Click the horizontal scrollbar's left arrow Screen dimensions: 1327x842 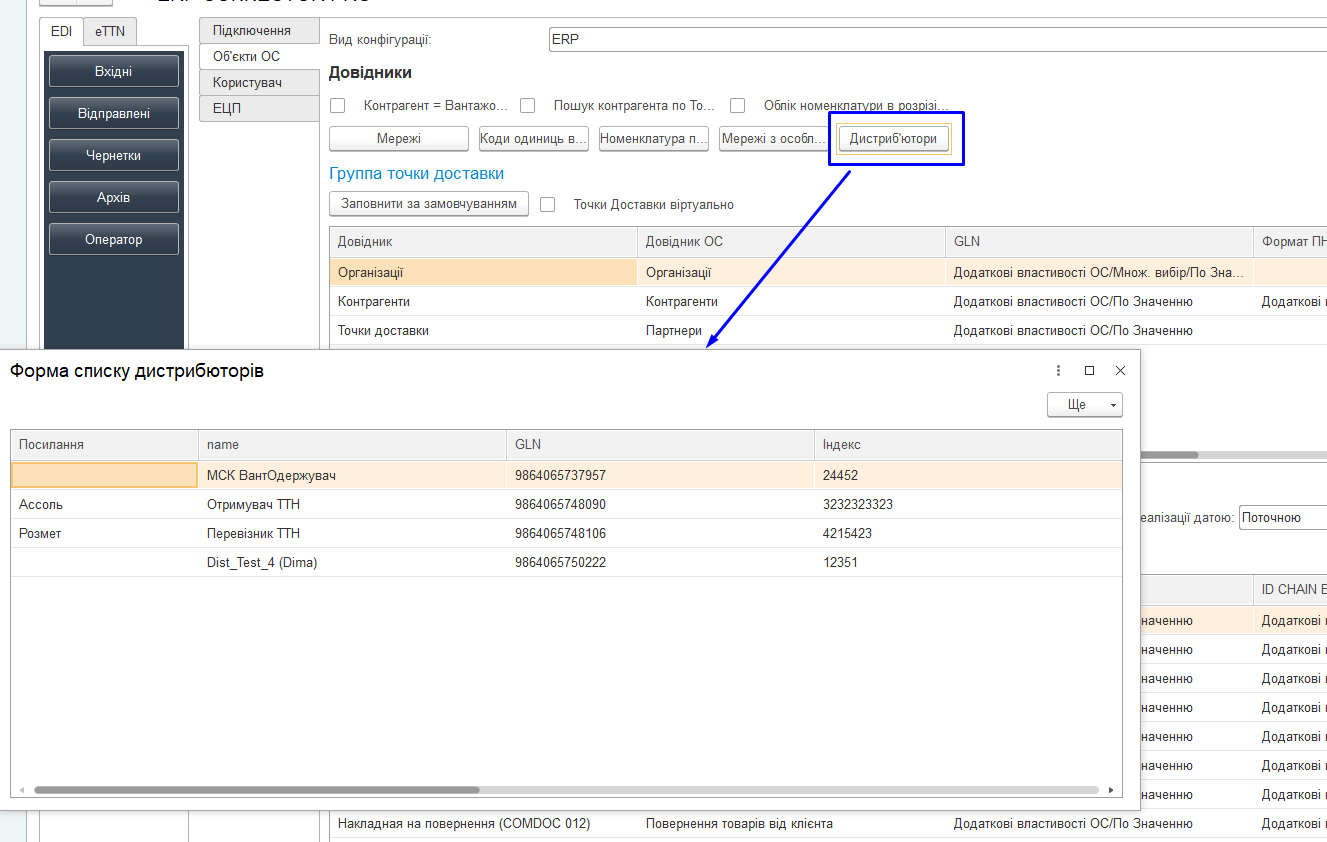(x=21, y=790)
